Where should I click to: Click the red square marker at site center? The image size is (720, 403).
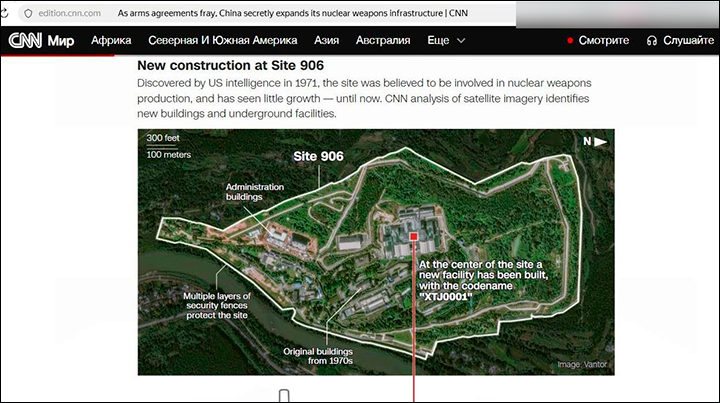pyautogui.click(x=412, y=237)
